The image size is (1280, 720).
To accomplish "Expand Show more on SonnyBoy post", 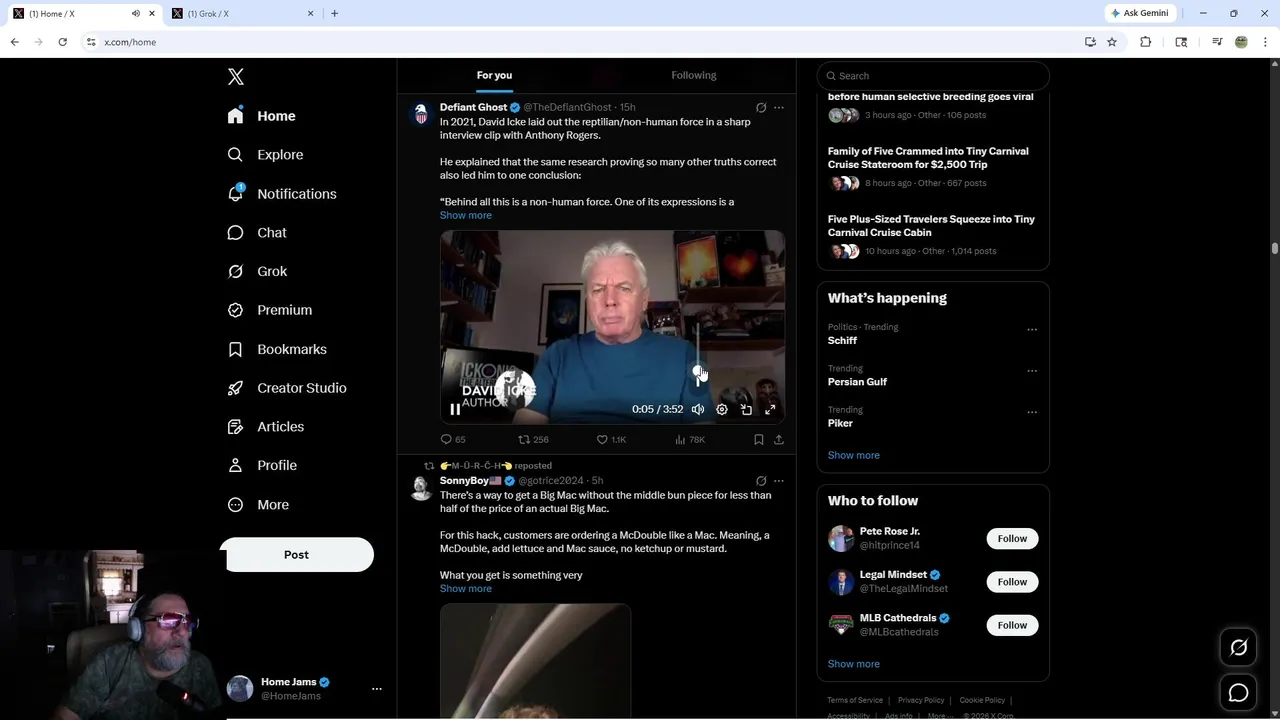I will tap(465, 588).
